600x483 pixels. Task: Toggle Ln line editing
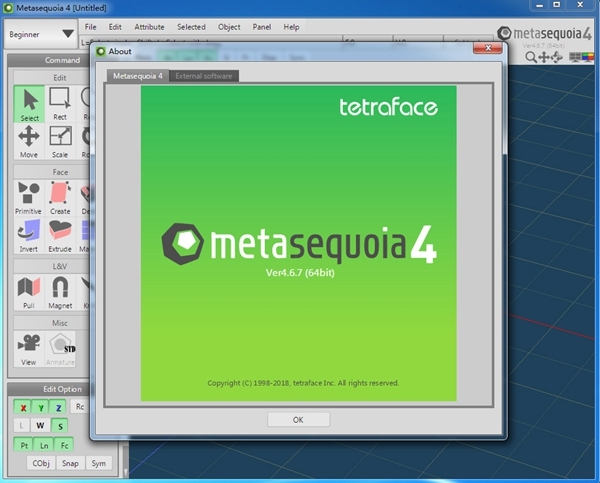point(44,445)
